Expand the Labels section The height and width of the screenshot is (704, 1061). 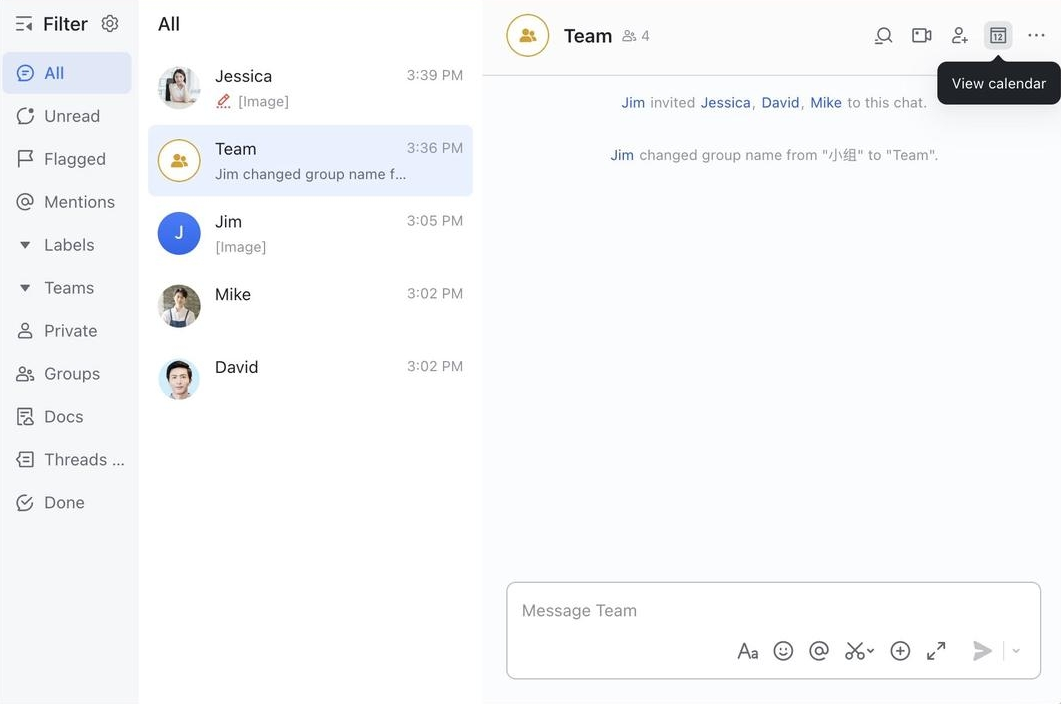24,244
